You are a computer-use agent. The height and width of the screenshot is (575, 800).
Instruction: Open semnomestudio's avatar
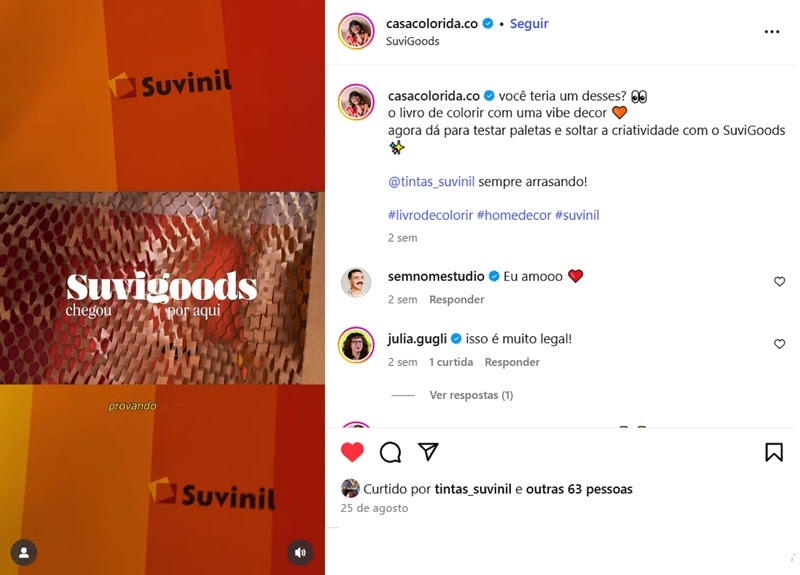[x=356, y=282]
